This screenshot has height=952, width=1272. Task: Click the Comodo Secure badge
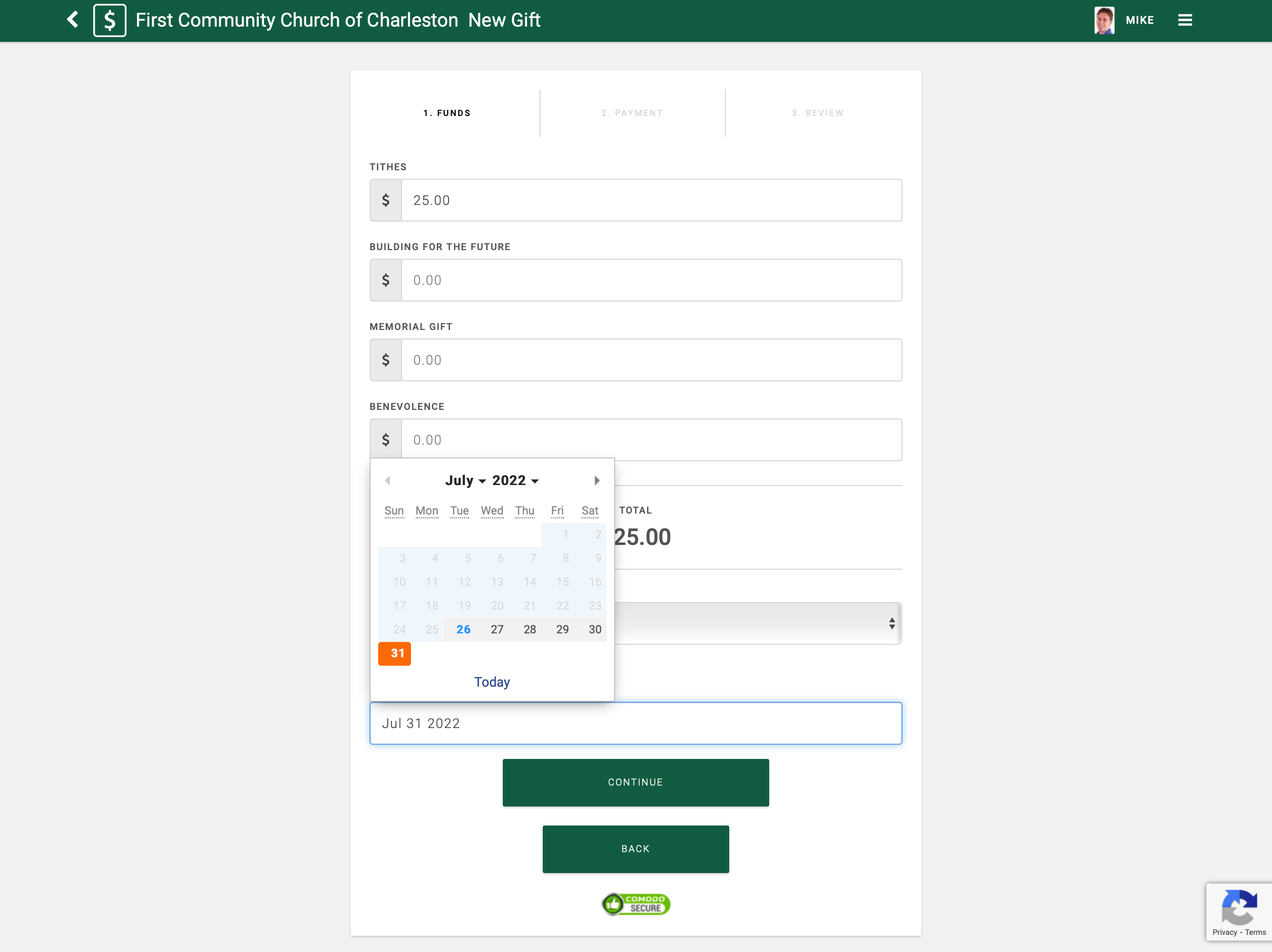tap(636, 903)
